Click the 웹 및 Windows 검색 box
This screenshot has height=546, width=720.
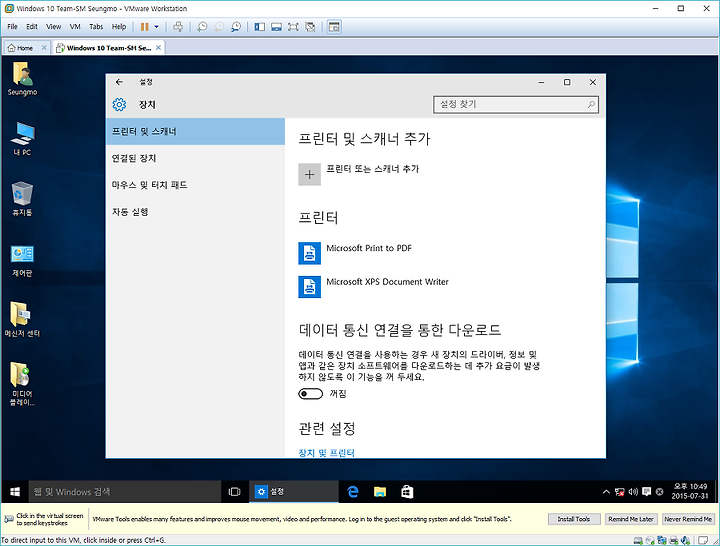(x=125, y=492)
